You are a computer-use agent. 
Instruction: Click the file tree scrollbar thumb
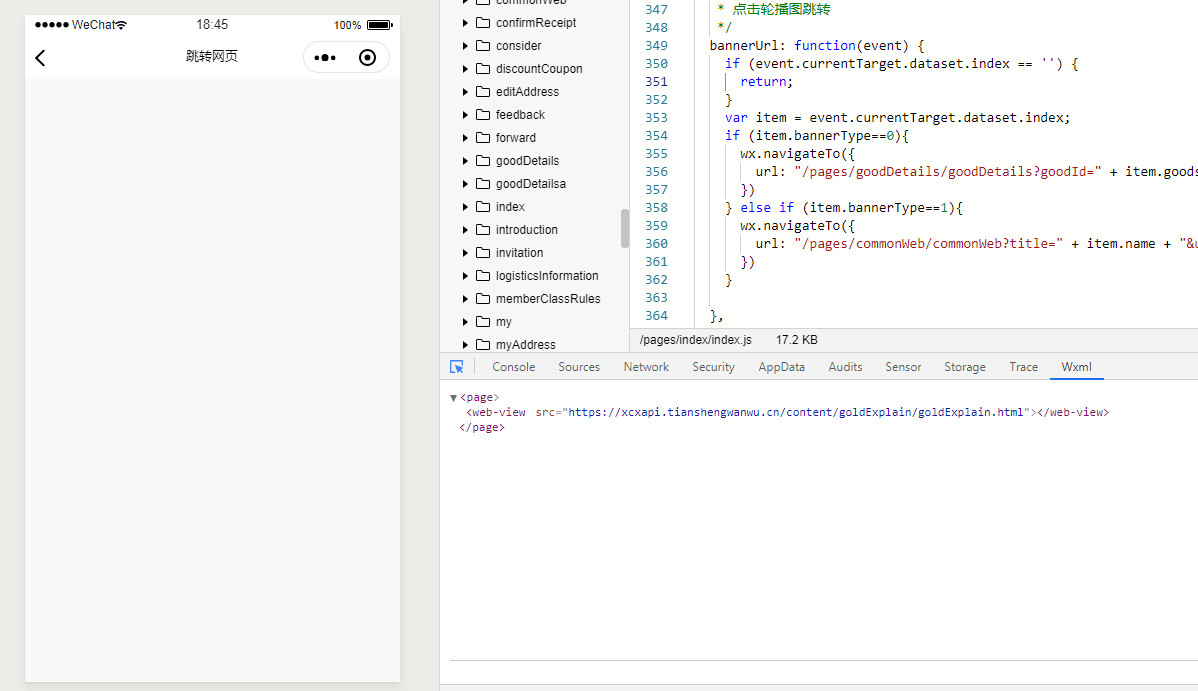[x=625, y=228]
